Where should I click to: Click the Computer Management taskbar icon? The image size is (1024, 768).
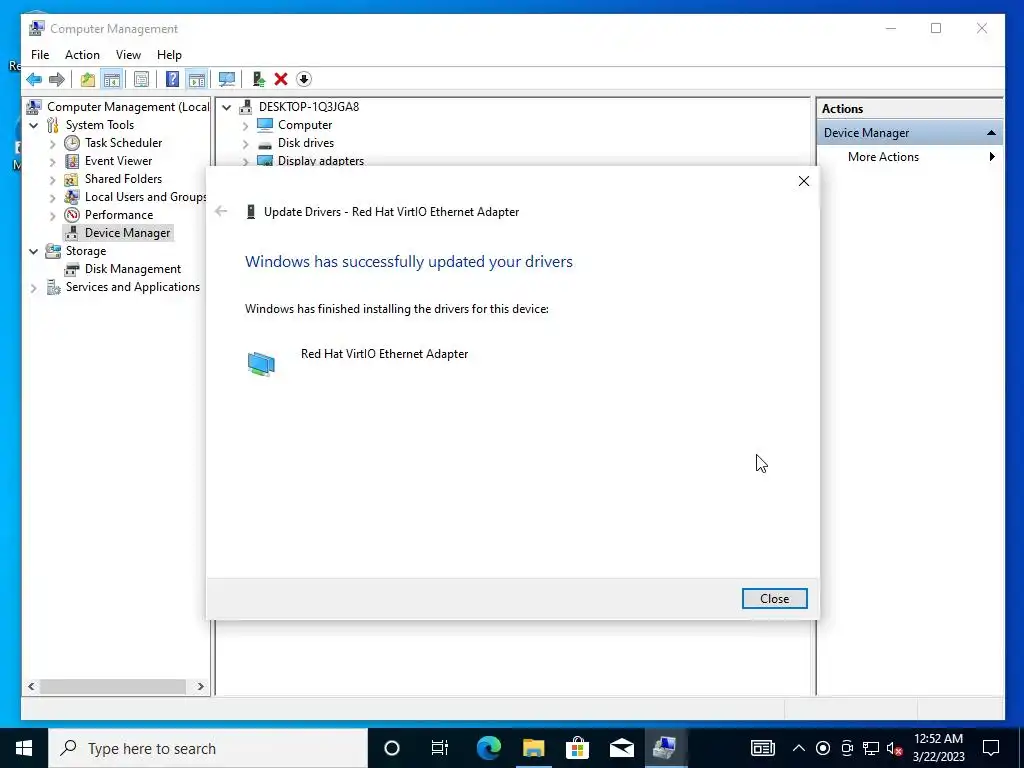(x=665, y=748)
